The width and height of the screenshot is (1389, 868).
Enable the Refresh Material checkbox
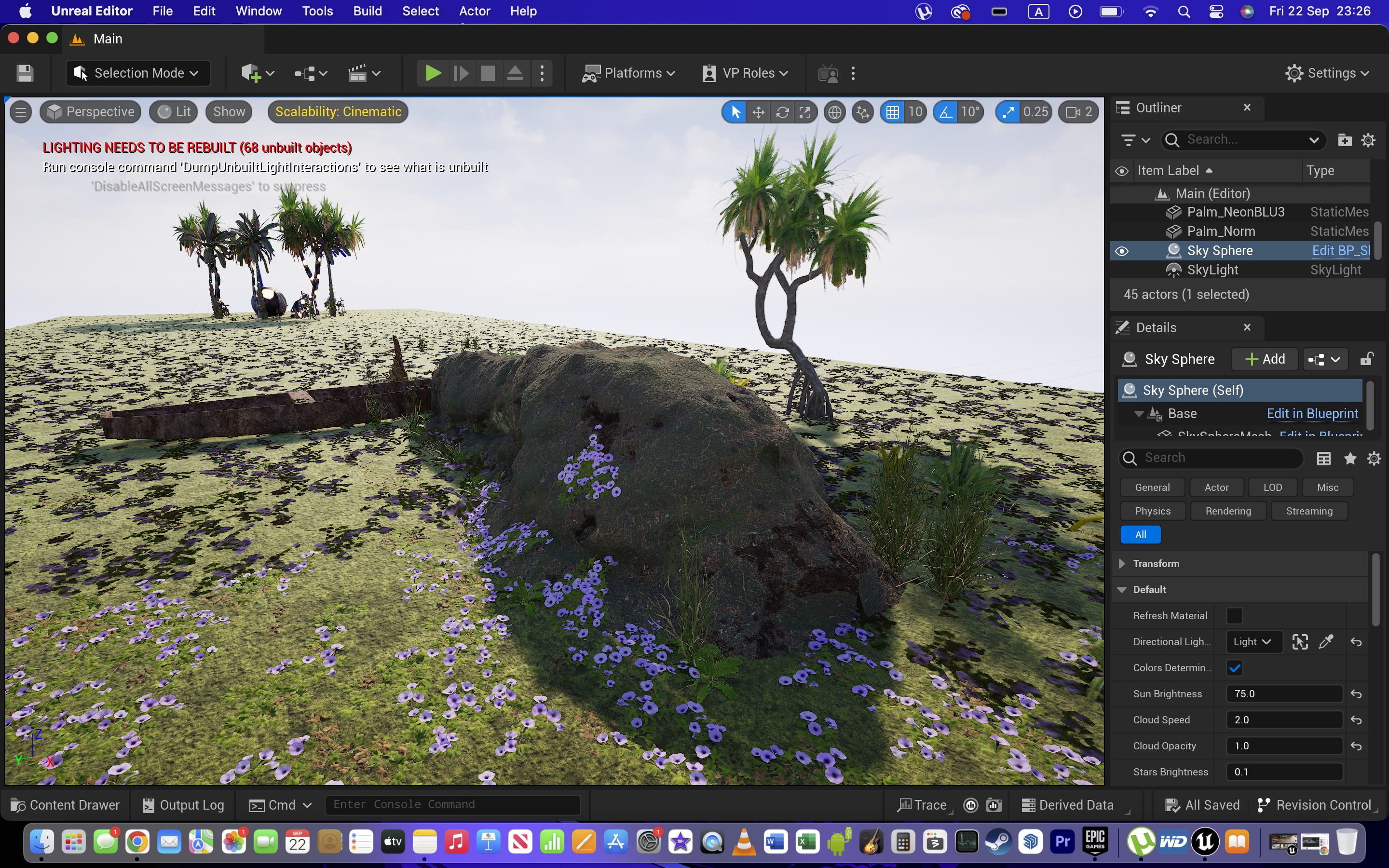click(1234, 615)
